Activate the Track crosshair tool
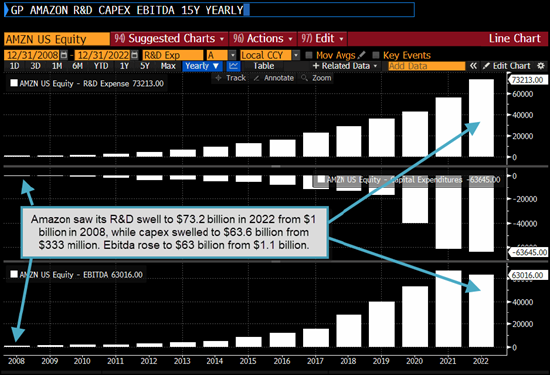Screen dimensions: 550x375 (x=230, y=78)
